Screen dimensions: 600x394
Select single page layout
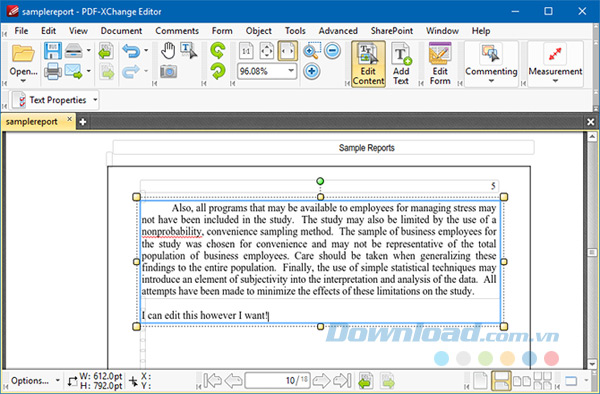point(480,381)
